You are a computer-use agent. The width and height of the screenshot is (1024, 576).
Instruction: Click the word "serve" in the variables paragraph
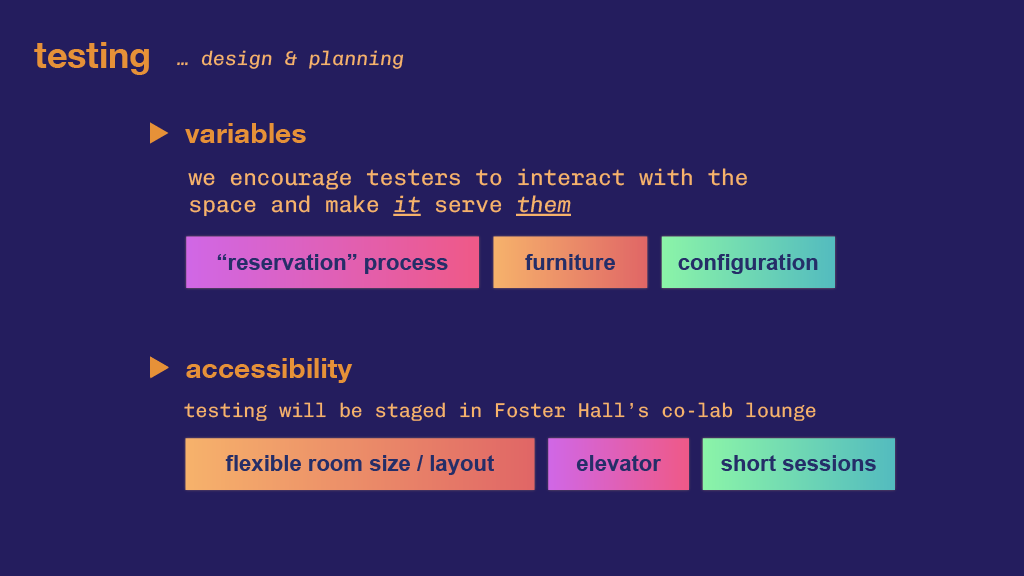point(468,206)
